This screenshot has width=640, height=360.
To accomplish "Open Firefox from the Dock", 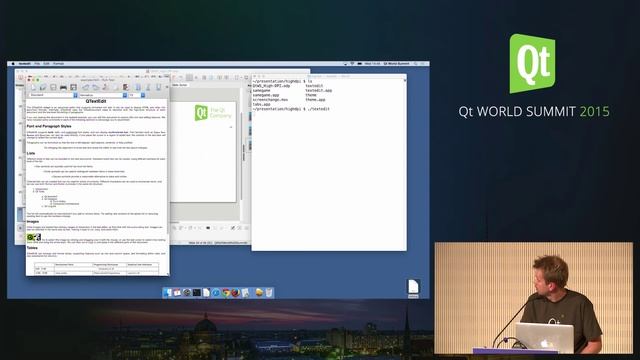I will 236,293.
